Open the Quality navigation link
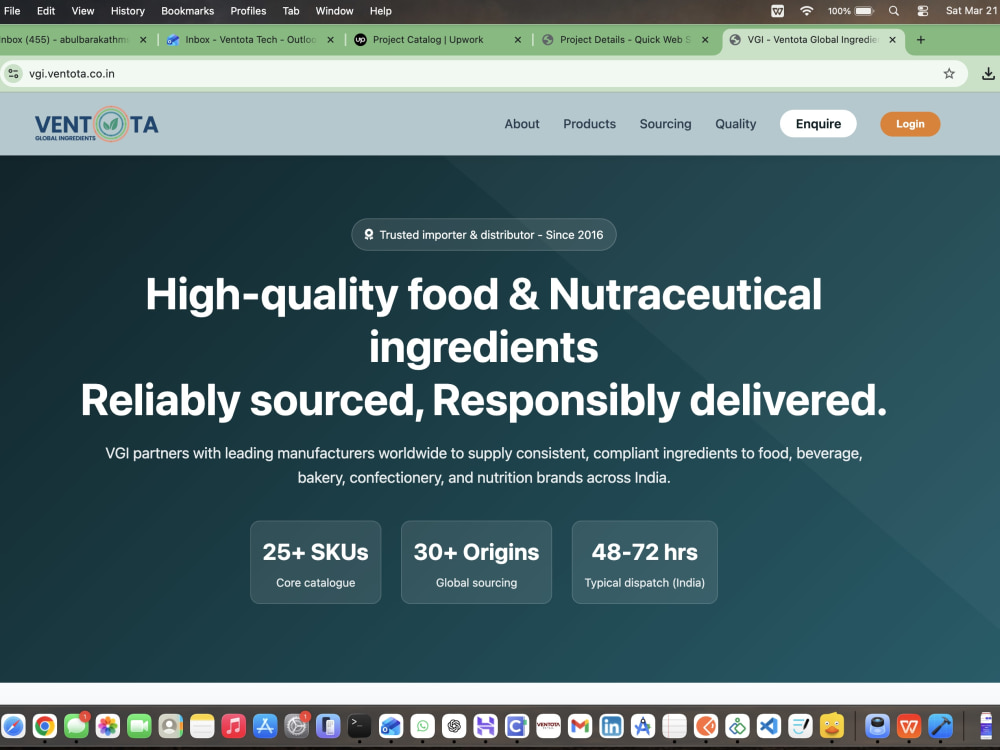Screen dimensions: 1000x750 coord(735,124)
